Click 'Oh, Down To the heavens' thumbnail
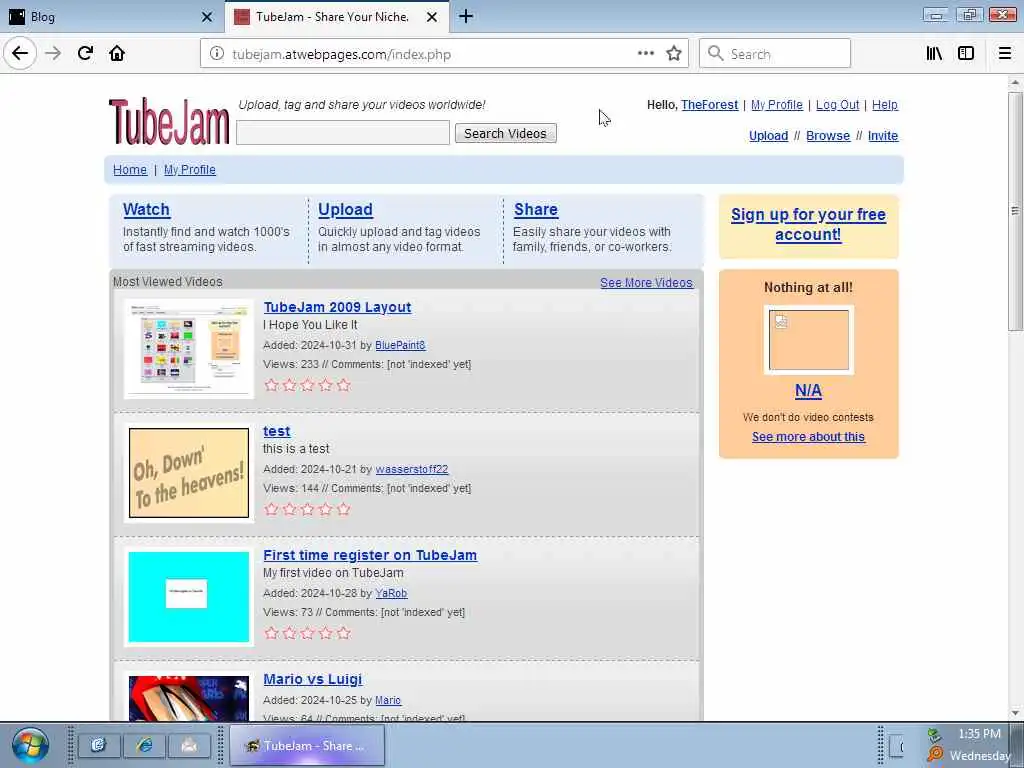 tap(189, 473)
